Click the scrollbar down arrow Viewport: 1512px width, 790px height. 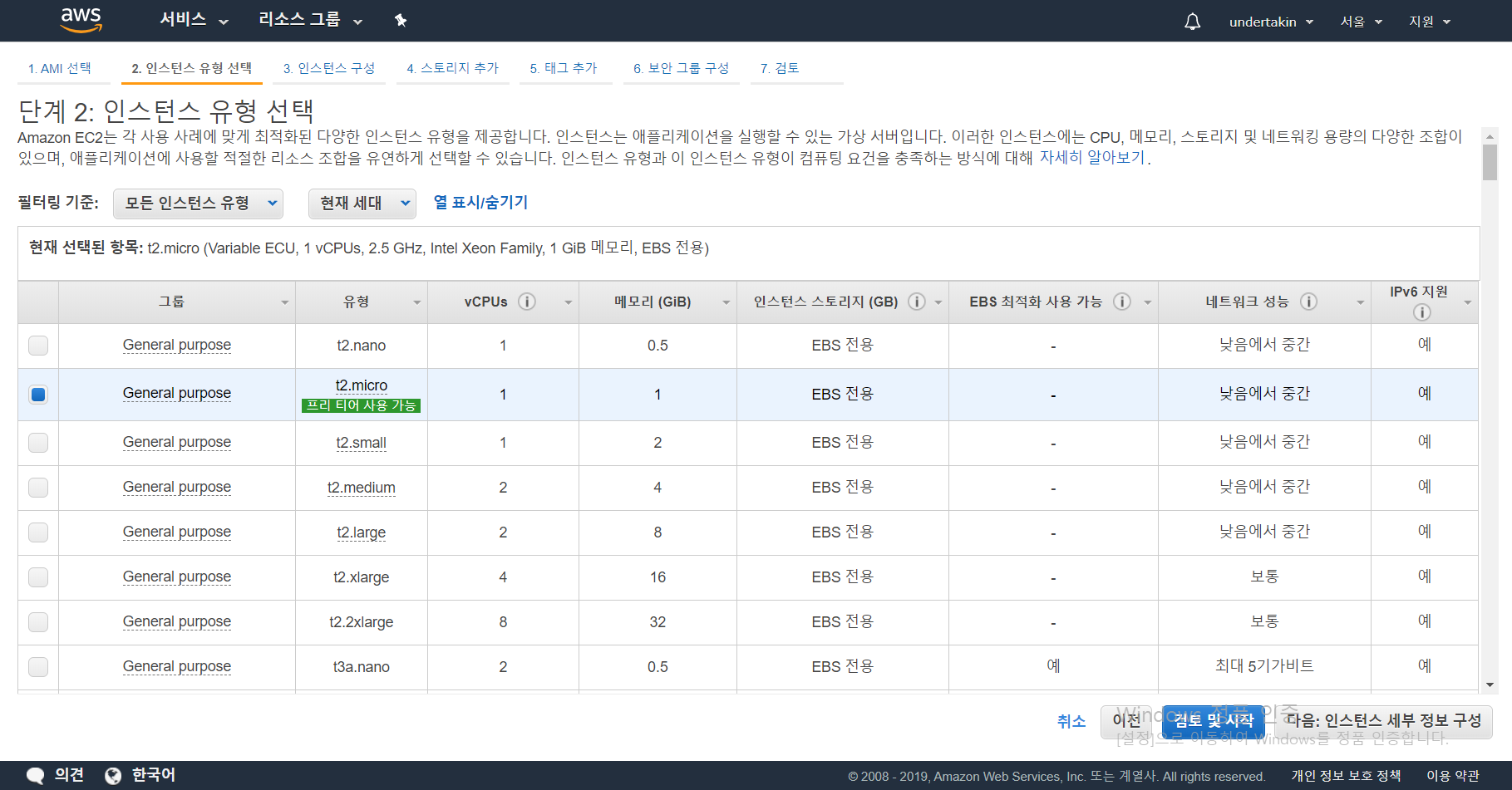coord(1490,685)
